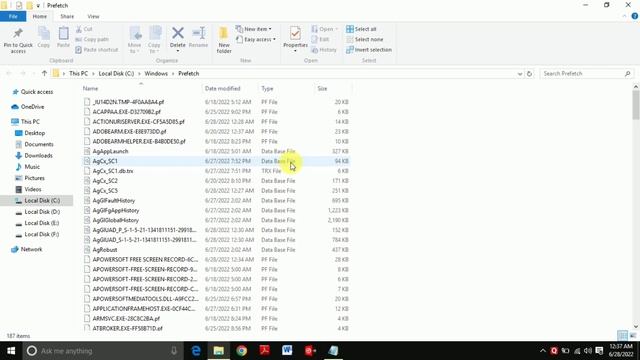The height and width of the screenshot is (360, 640).
Task: Select Desktop in navigation pane
Action: 30,133
